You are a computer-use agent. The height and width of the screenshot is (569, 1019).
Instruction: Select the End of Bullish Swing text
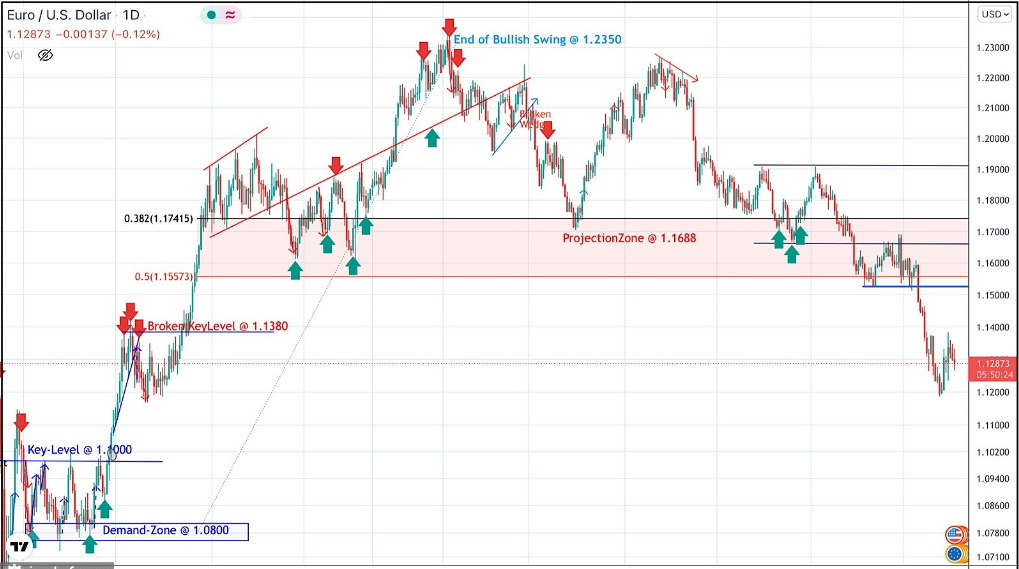[x=537, y=40]
